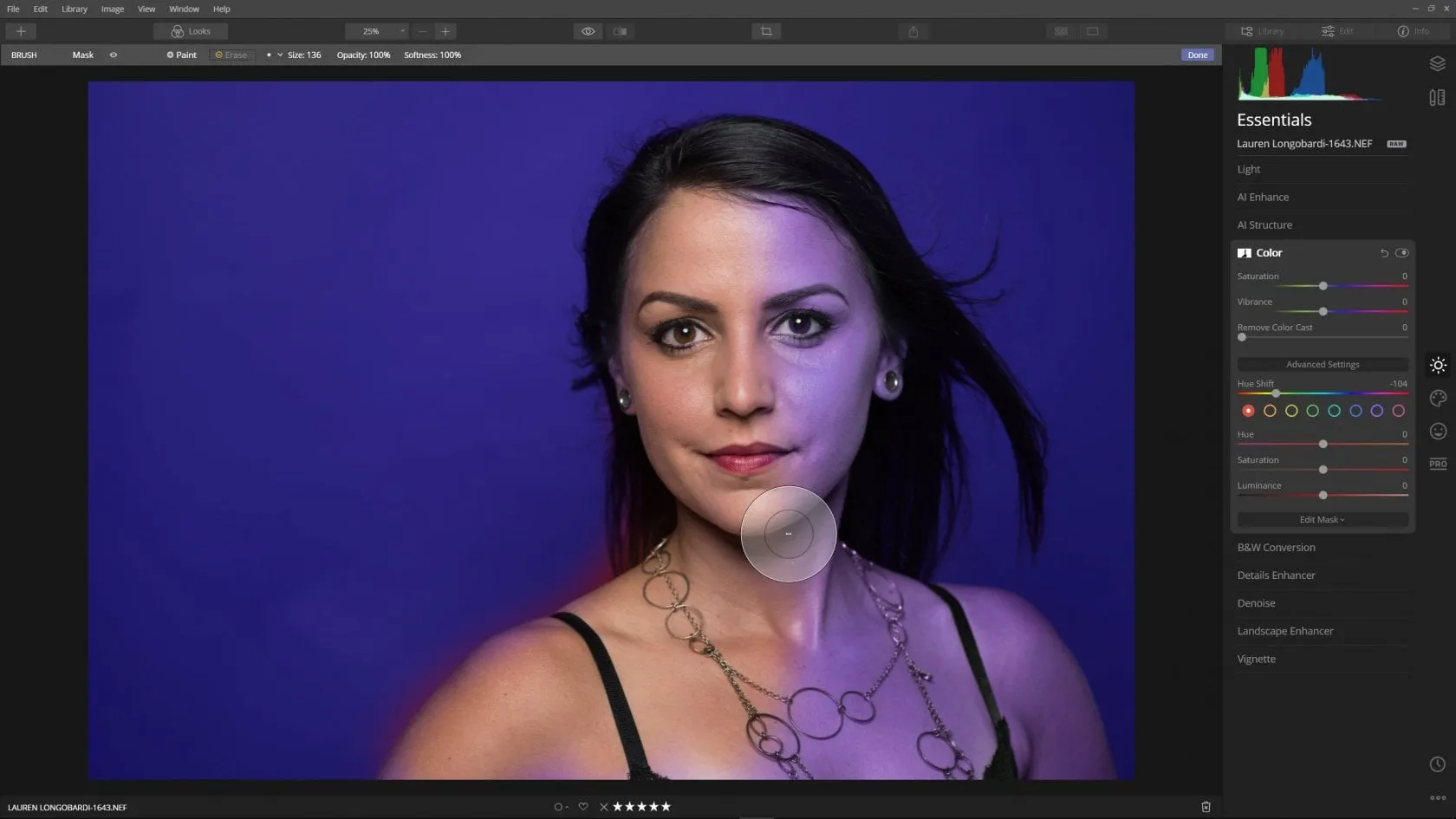
Task: Mark image as favorite with heart icon
Action: coord(583,807)
